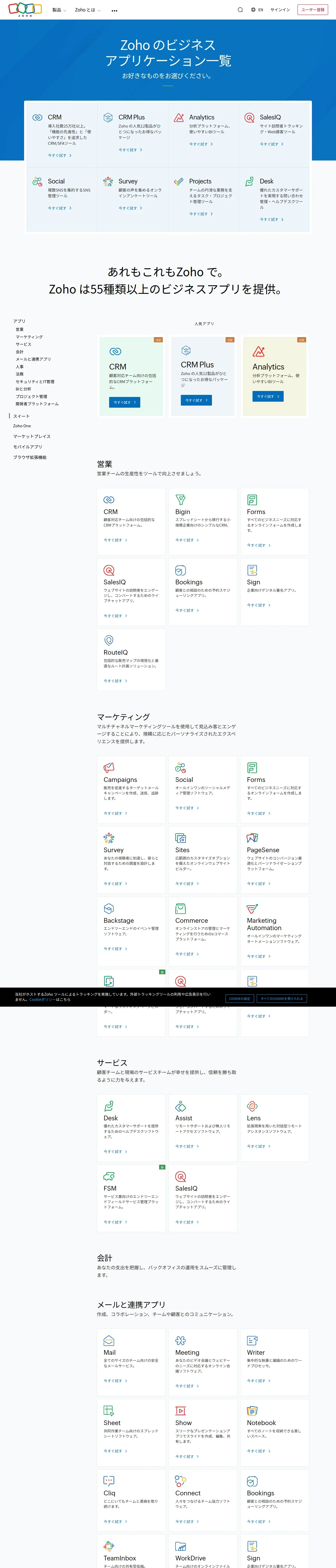The width and height of the screenshot is (336, 1568).
Task: Click the ユーザー登録 sign-up button
Action: point(313,10)
